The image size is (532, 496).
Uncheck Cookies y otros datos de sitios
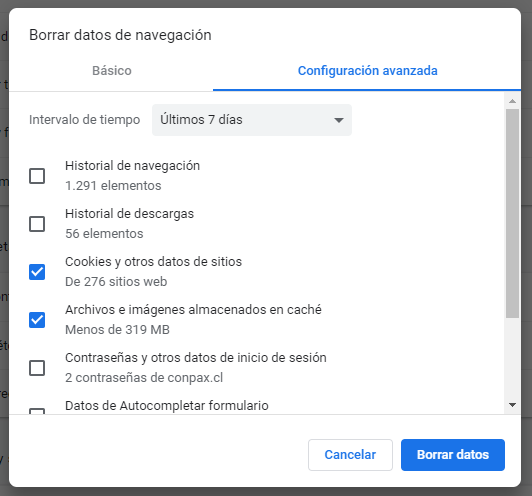[x=37, y=272]
